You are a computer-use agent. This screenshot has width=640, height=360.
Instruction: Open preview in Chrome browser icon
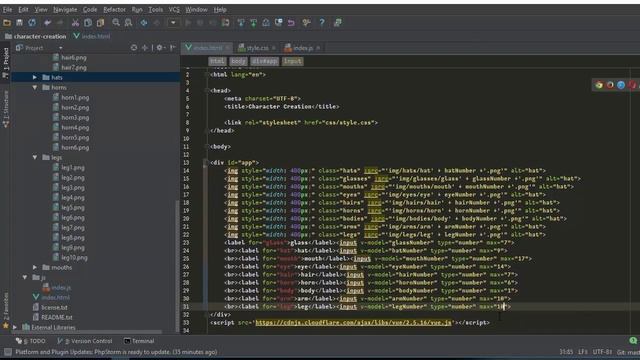[x=599, y=85]
